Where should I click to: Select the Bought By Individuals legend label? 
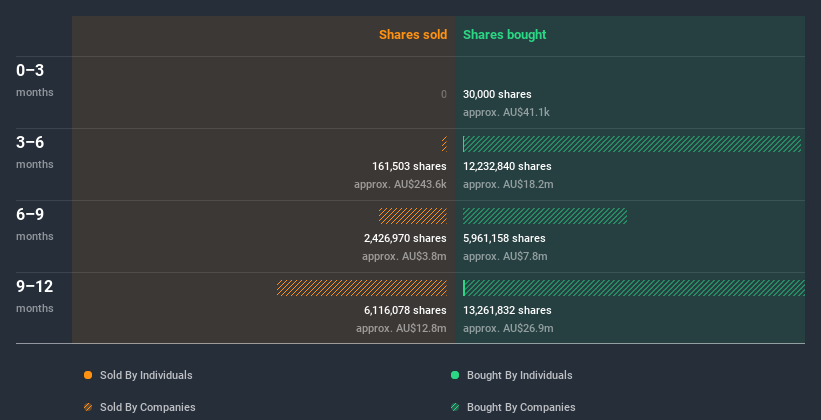pyautogui.click(x=519, y=375)
